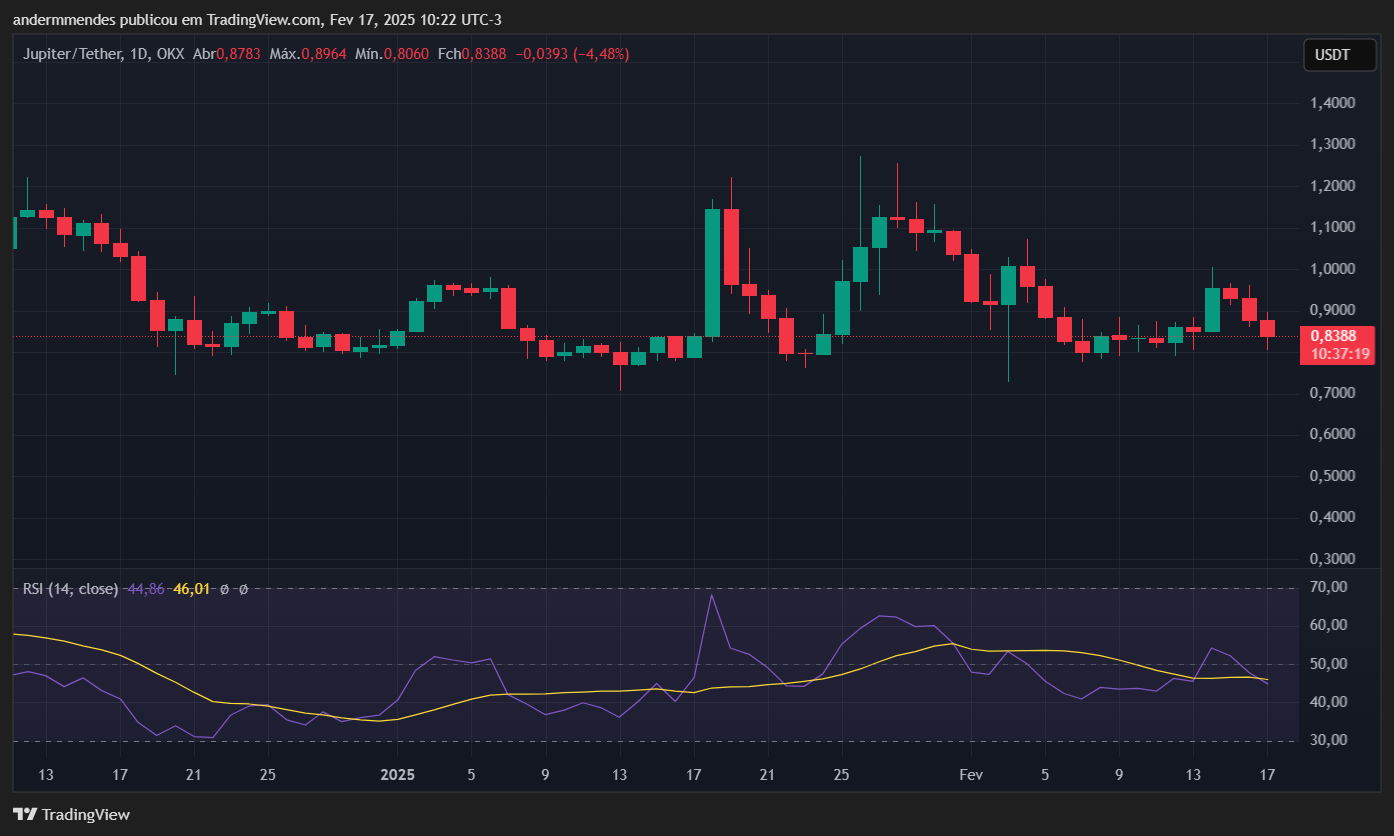Click the USDT currency button
The height and width of the screenshot is (836, 1394).
[1340, 55]
